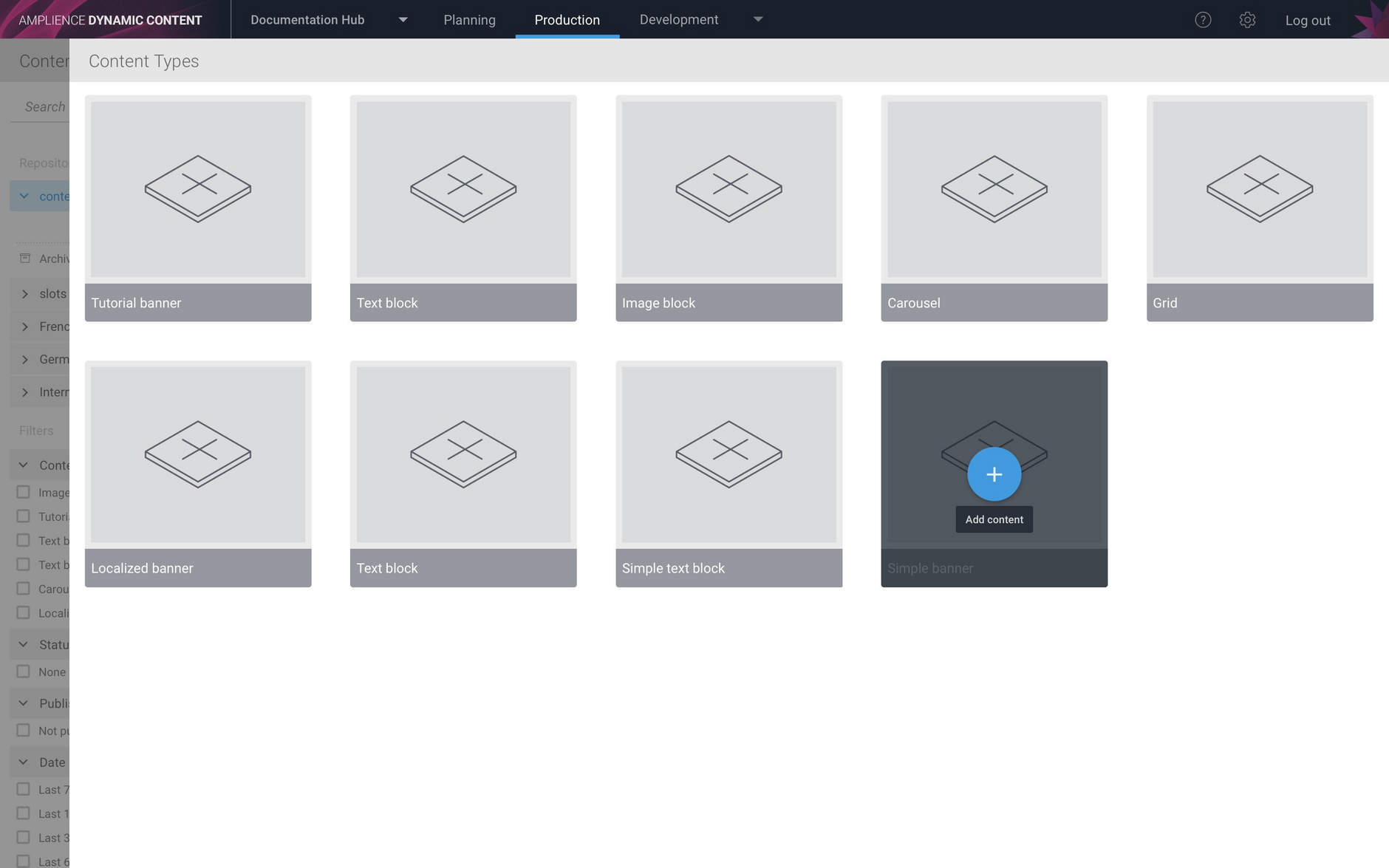The image size is (1389, 868).
Task: Open Archive via the archive icon in sidebar
Action: [x=24, y=259]
